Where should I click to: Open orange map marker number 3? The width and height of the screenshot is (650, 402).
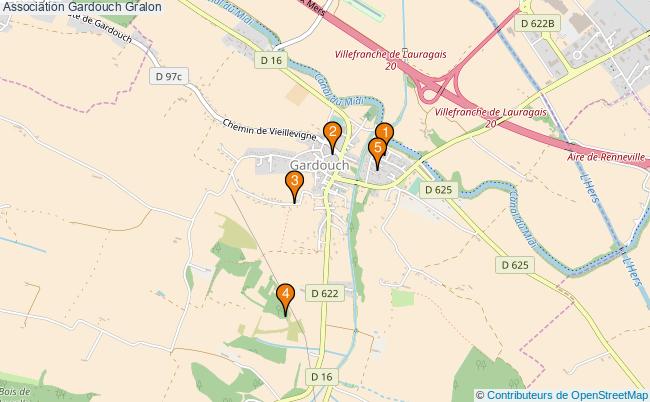coord(294,182)
